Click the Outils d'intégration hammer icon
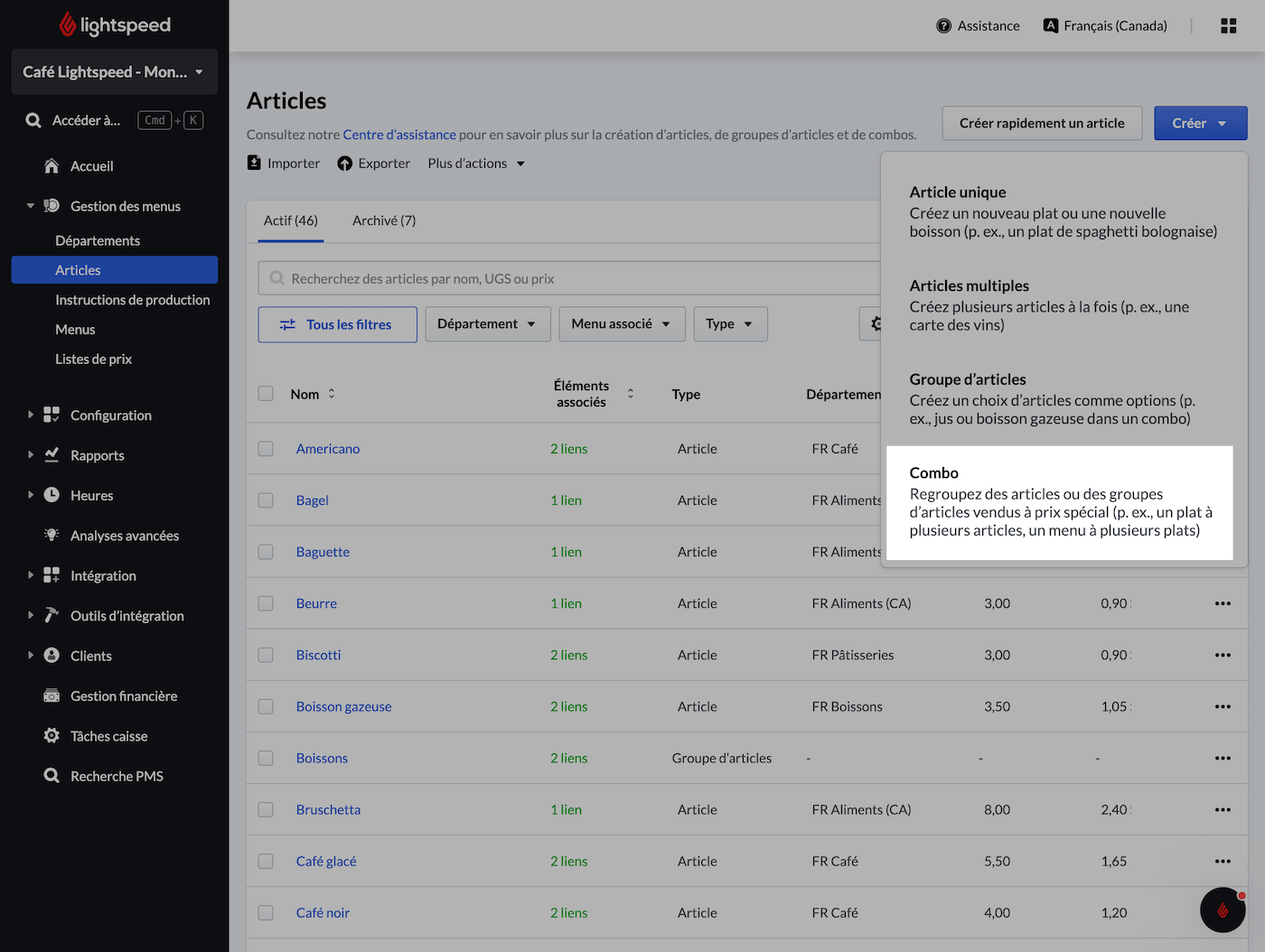1265x952 pixels. (x=52, y=615)
